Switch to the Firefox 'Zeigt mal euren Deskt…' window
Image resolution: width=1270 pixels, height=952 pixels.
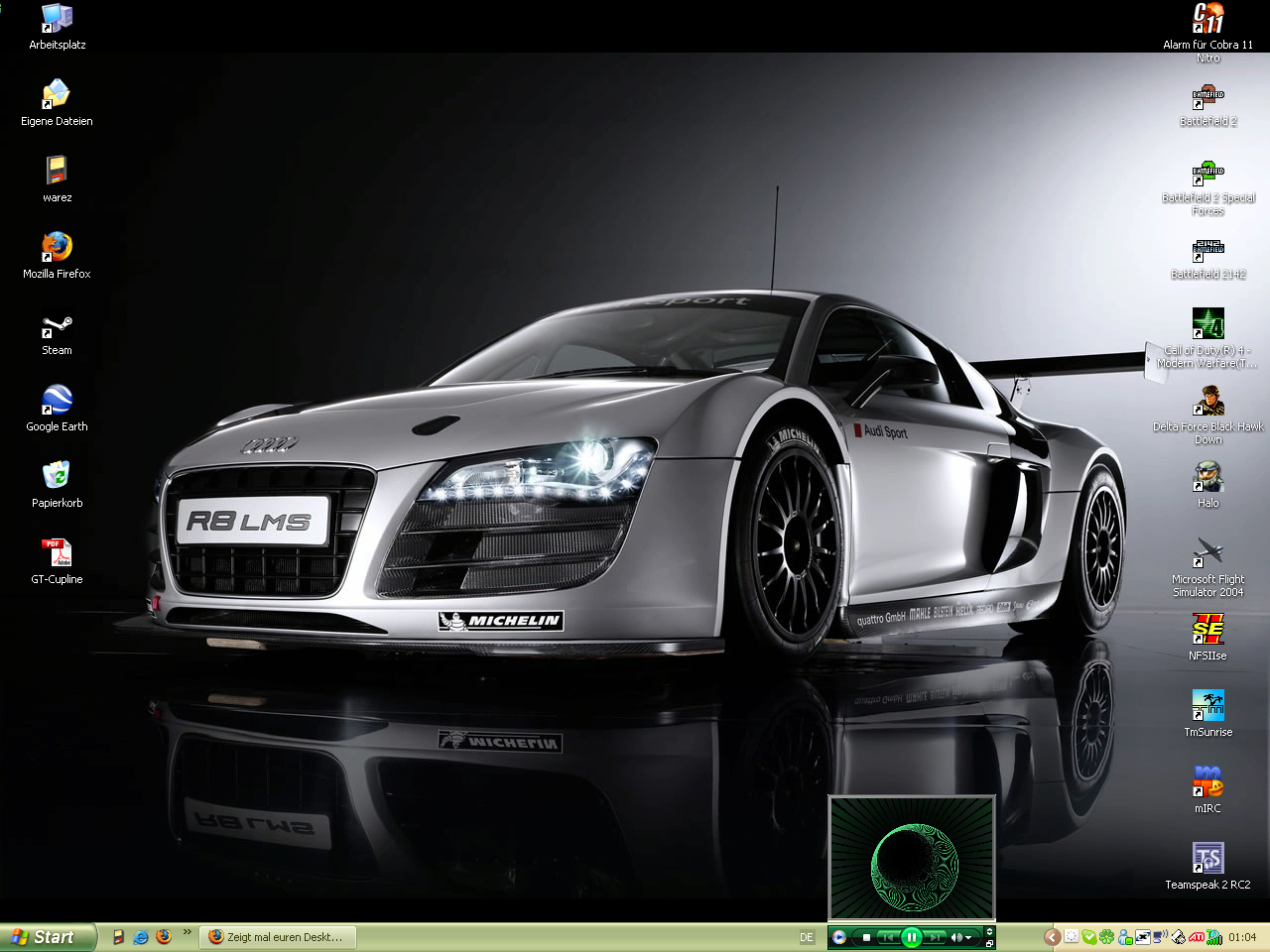point(278,937)
